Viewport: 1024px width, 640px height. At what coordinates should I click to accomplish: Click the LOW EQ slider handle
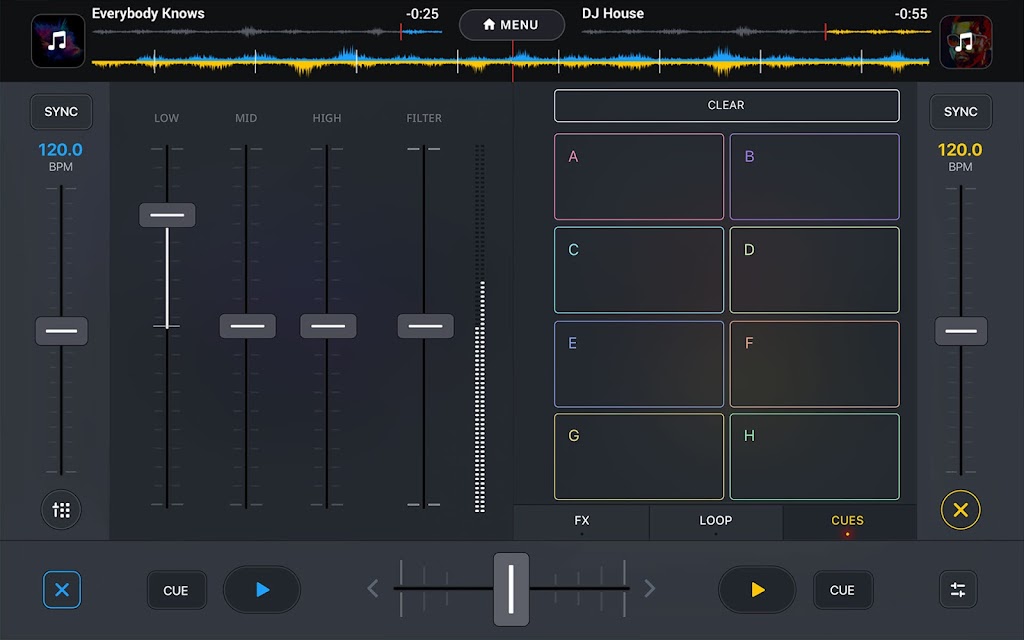click(167, 215)
